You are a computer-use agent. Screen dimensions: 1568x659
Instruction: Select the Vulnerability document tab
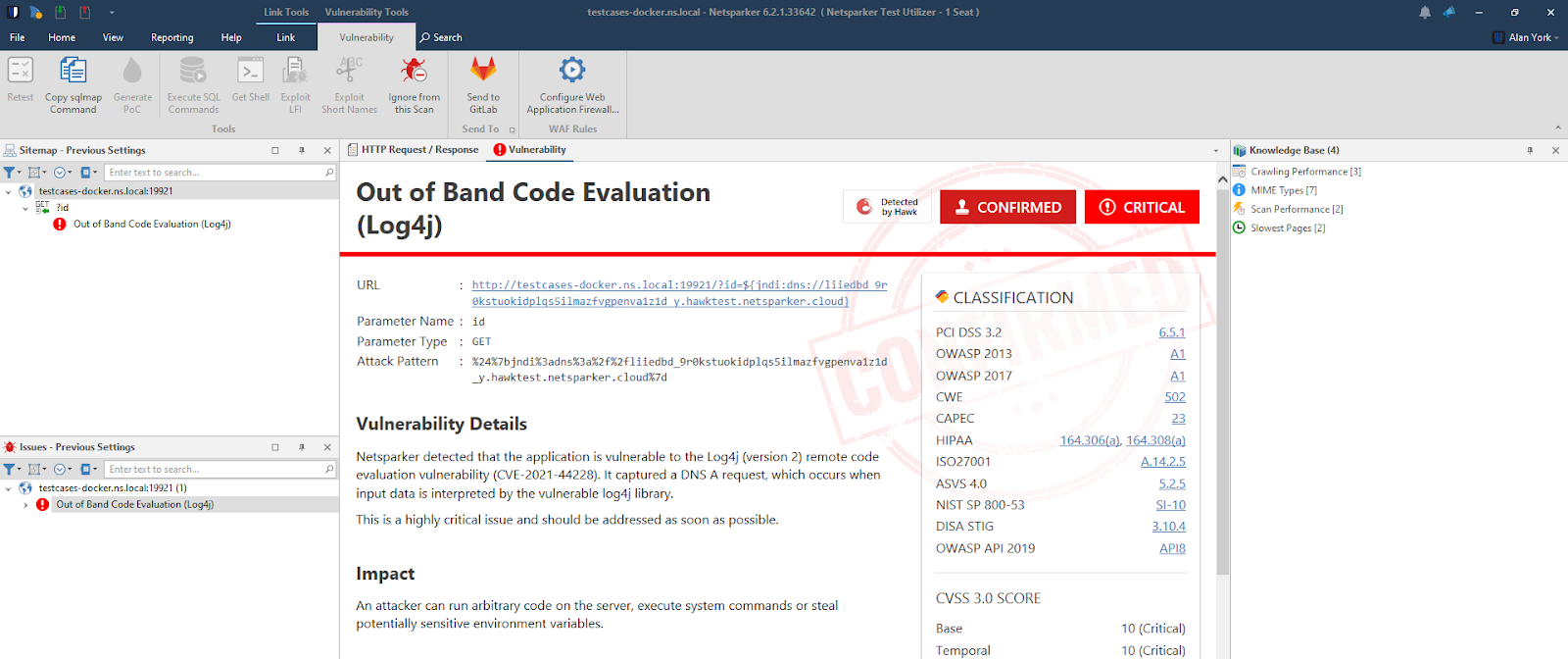tap(530, 150)
